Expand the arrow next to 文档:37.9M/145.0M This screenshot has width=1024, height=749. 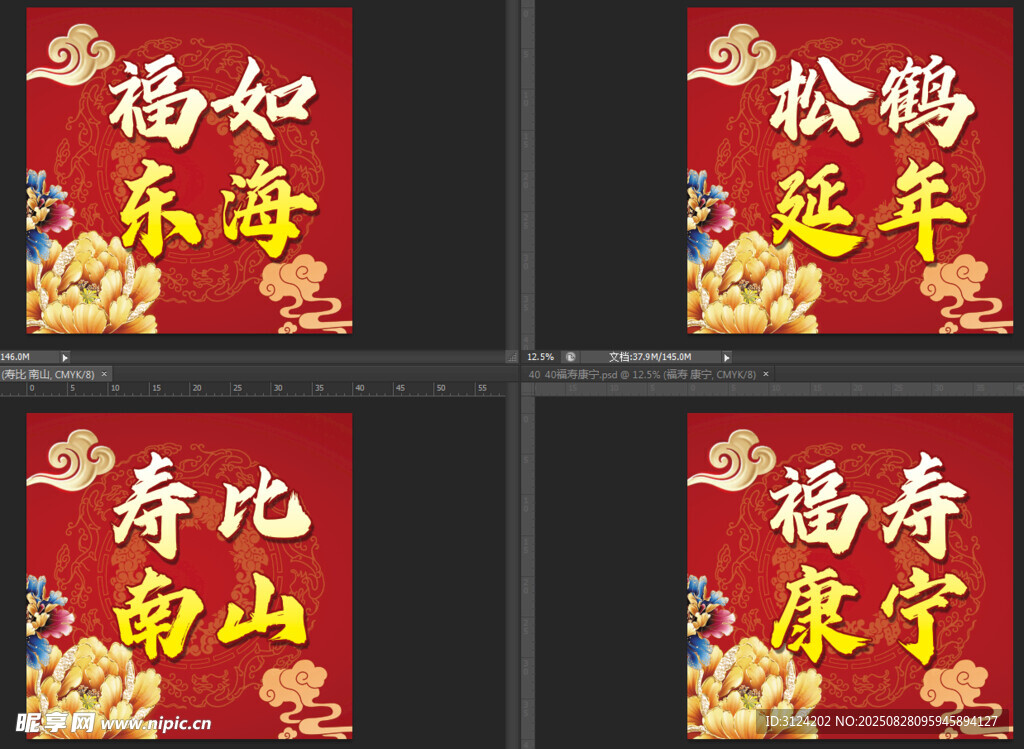point(727,357)
